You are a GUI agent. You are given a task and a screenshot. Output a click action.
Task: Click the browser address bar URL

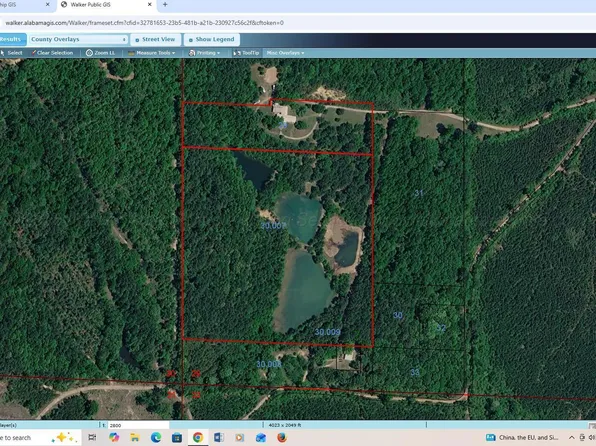144,23
